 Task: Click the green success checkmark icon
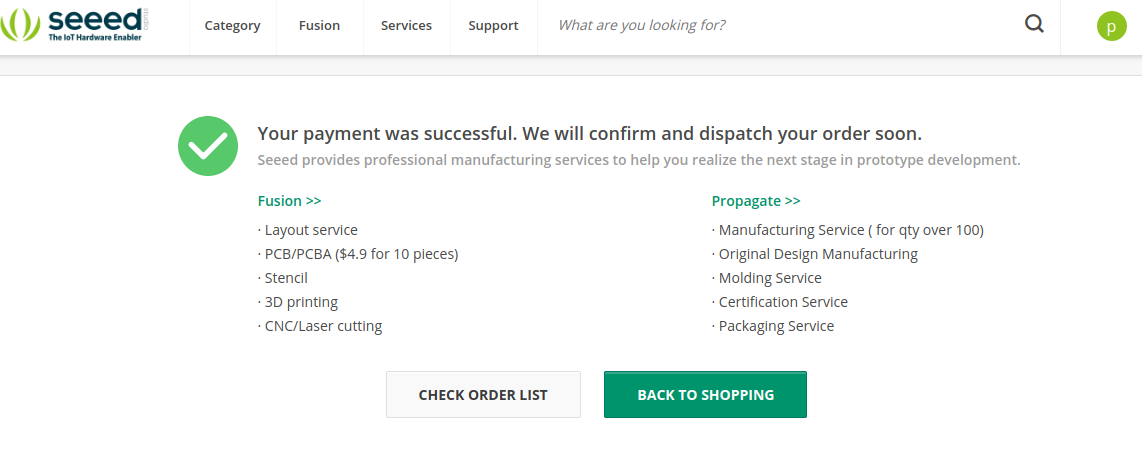[x=208, y=146]
